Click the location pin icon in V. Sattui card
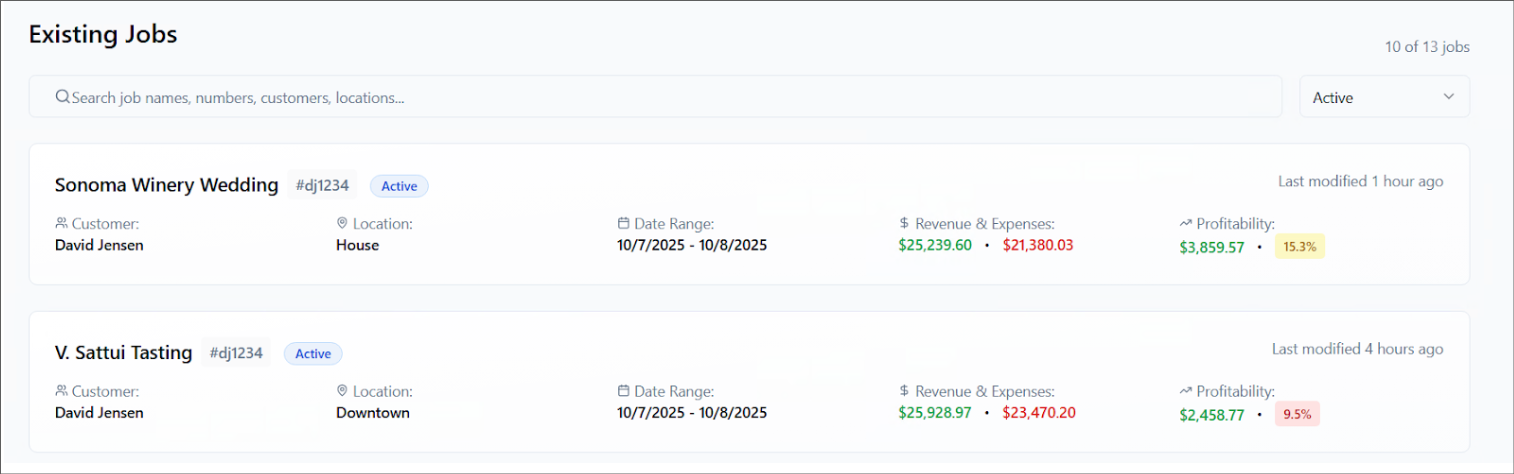The image size is (1514, 474). [x=342, y=392]
